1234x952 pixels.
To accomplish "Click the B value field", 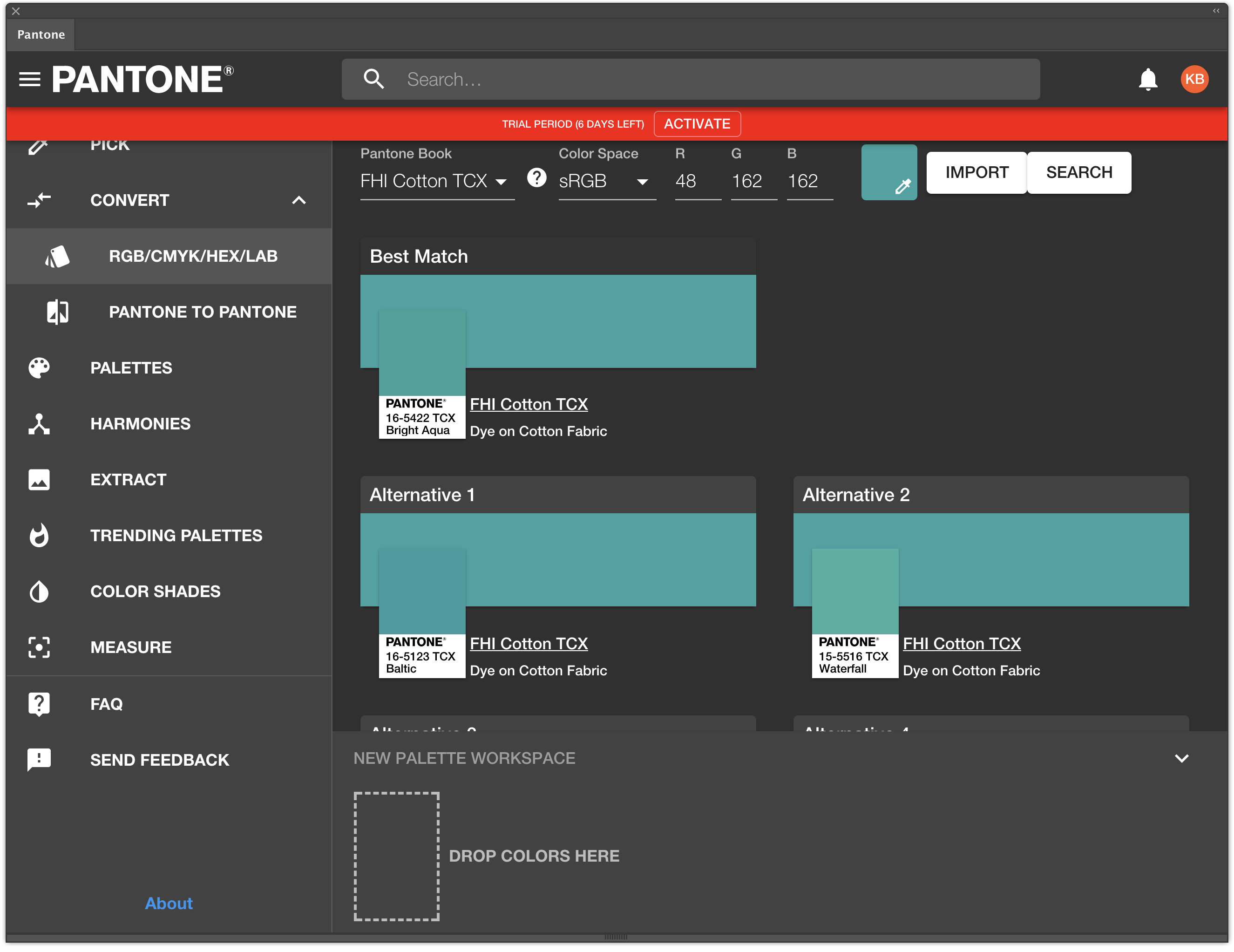I will click(810, 181).
